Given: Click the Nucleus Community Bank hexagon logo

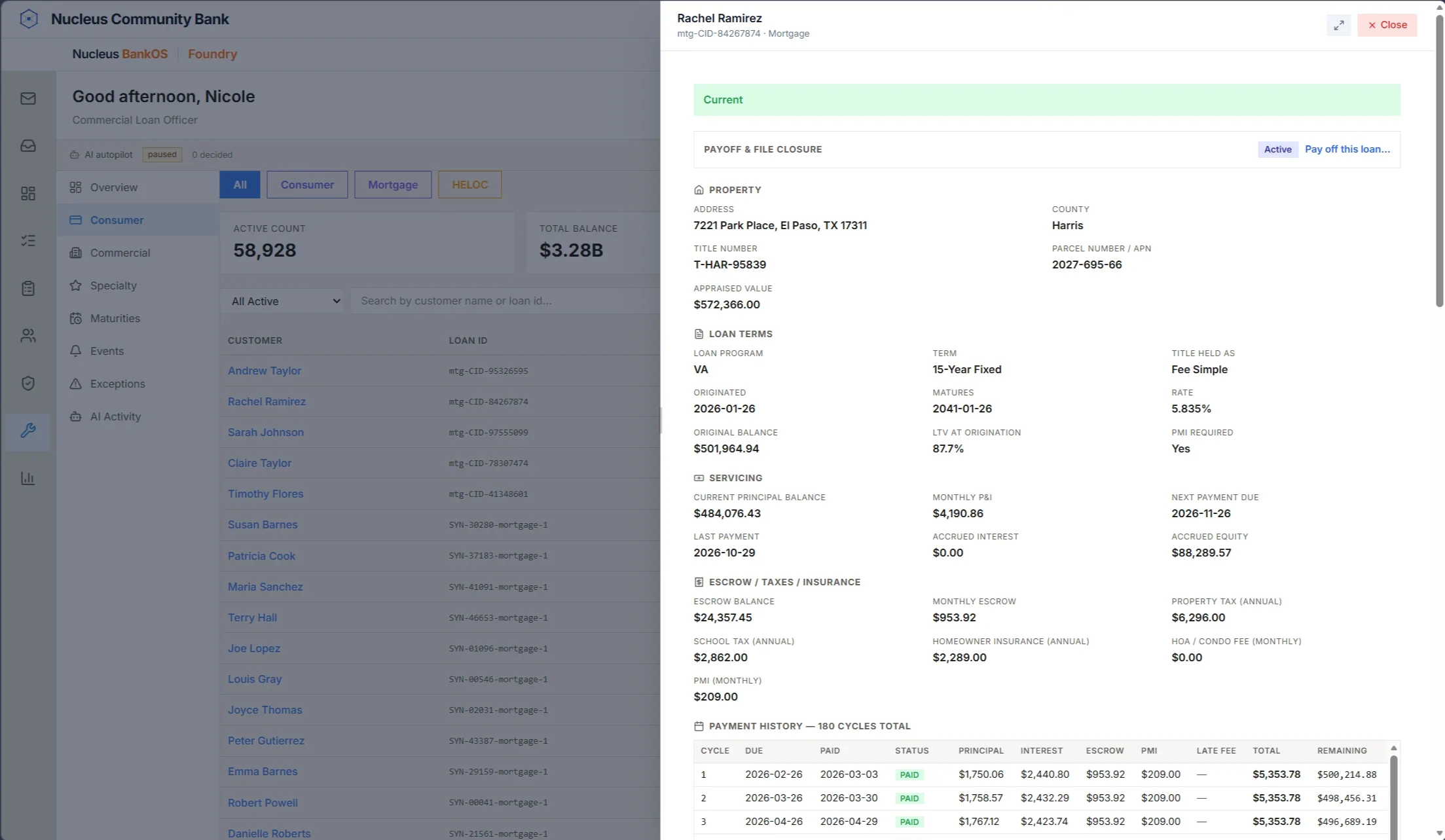Looking at the screenshot, I should point(29,19).
